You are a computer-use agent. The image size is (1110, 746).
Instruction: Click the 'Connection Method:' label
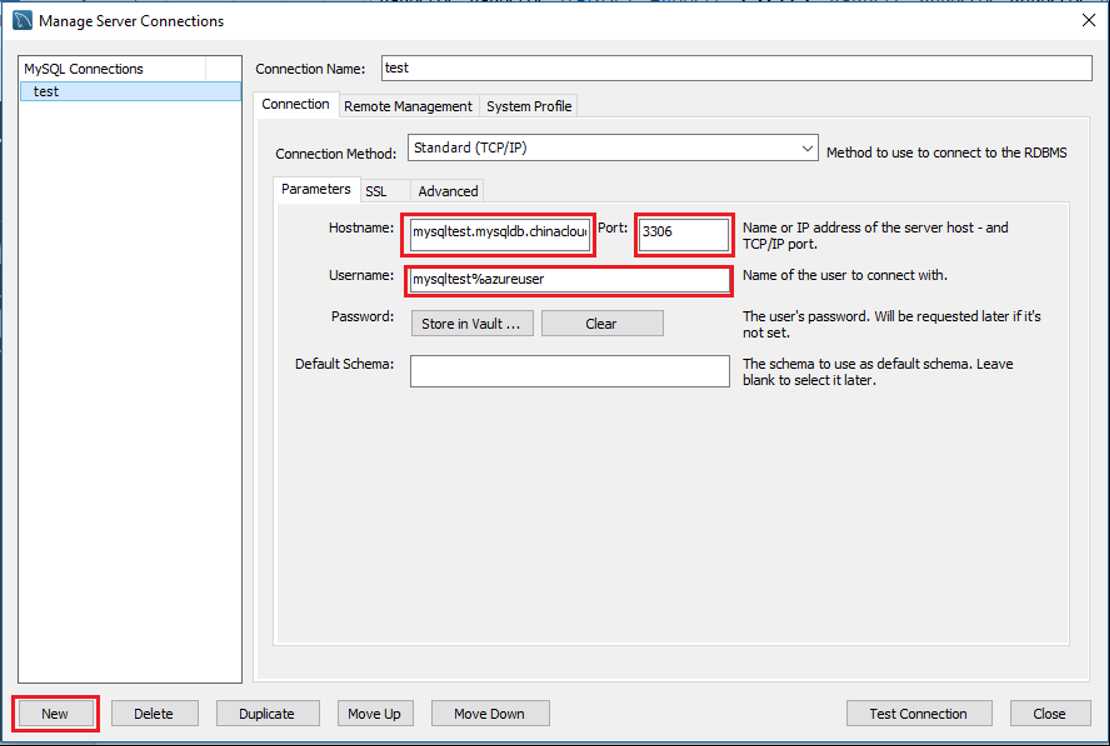336,153
